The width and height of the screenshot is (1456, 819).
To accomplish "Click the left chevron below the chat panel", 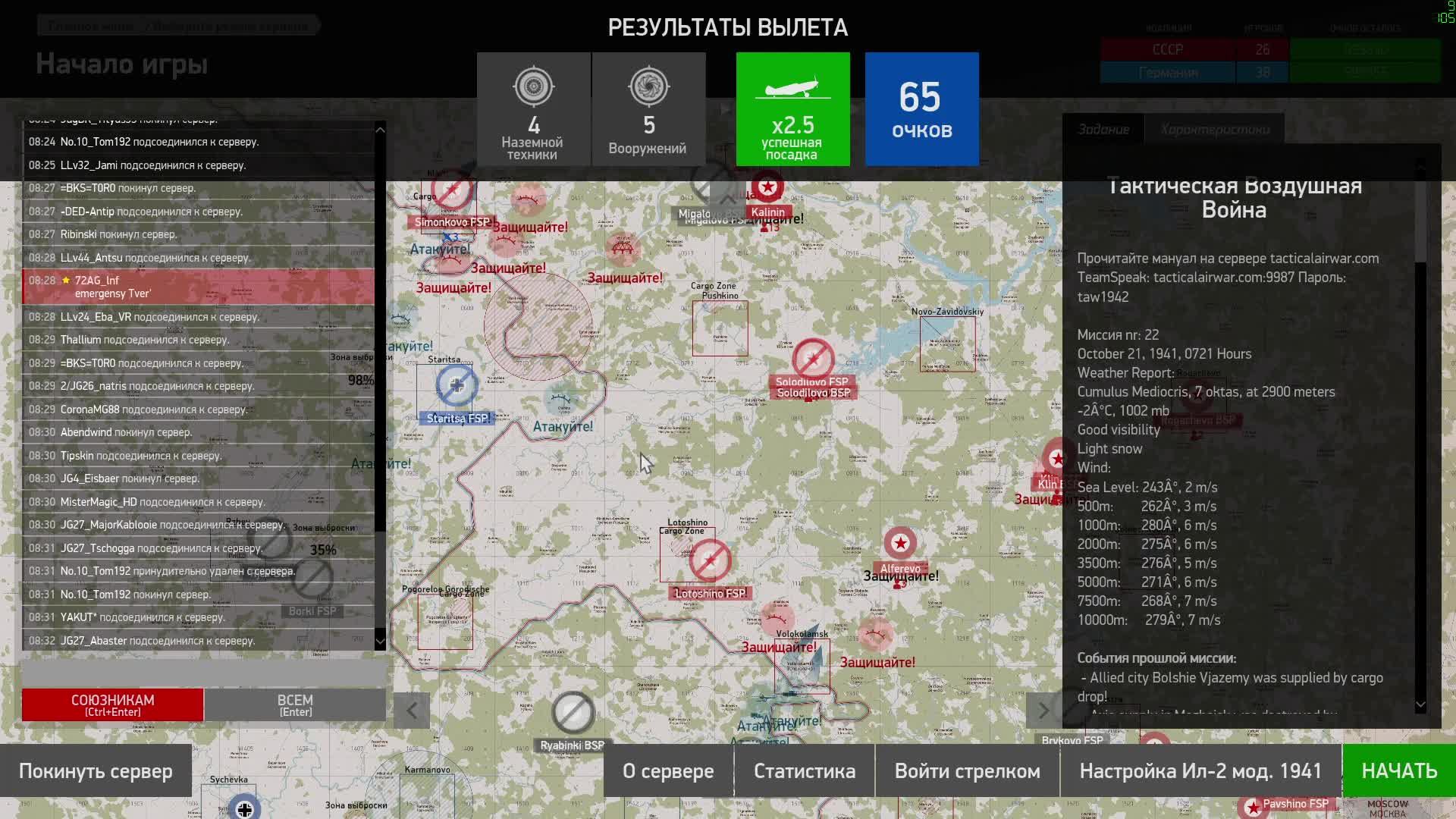I will pos(412,711).
